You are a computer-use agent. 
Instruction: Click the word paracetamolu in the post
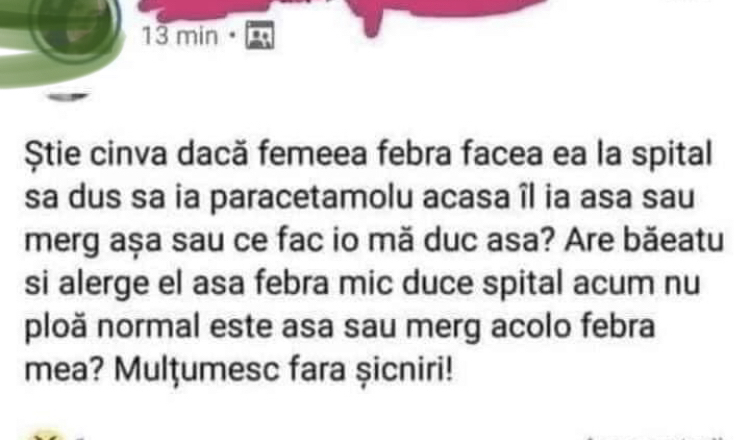[311, 198]
